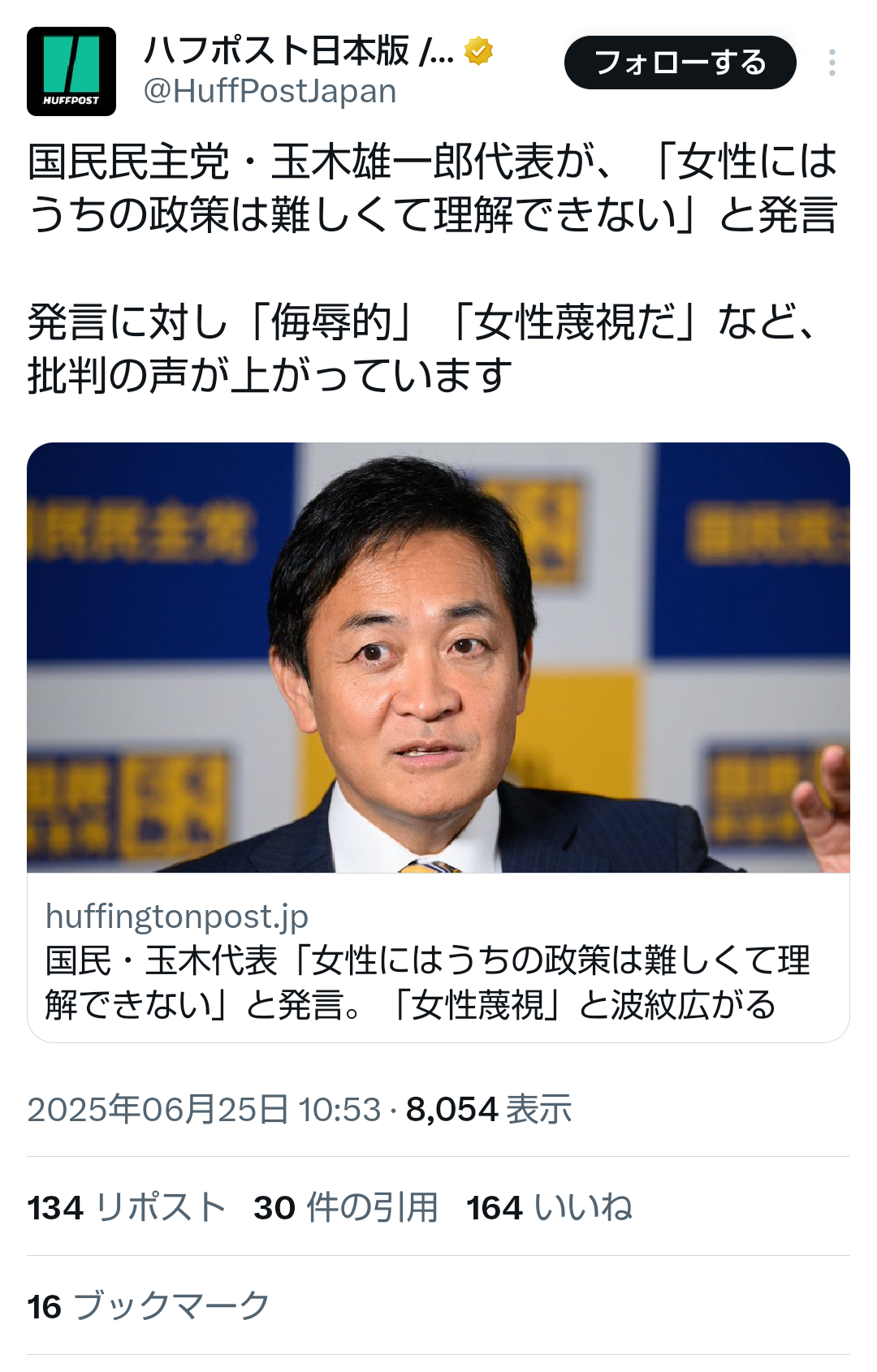The image size is (877, 1372).
Task: Show the 30 件の引用 quotes list
Action: pos(346,1207)
